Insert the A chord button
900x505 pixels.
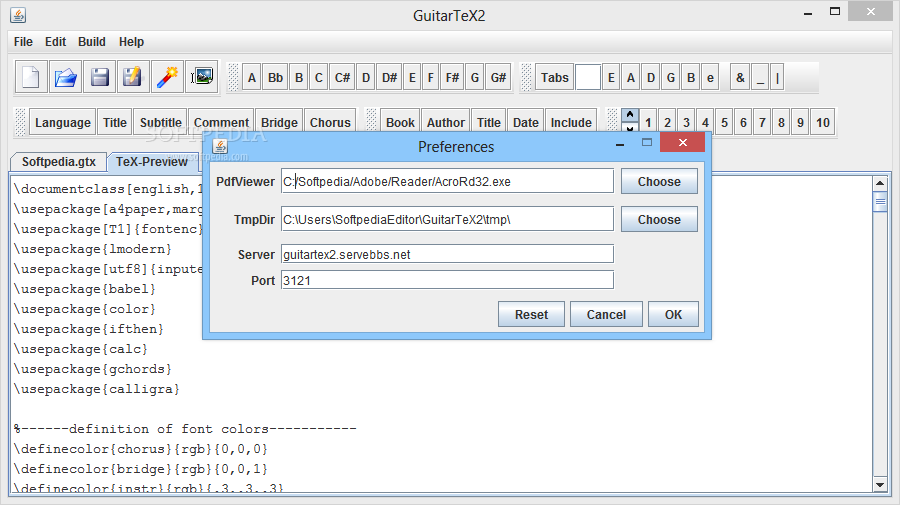click(x=252, y=77)
